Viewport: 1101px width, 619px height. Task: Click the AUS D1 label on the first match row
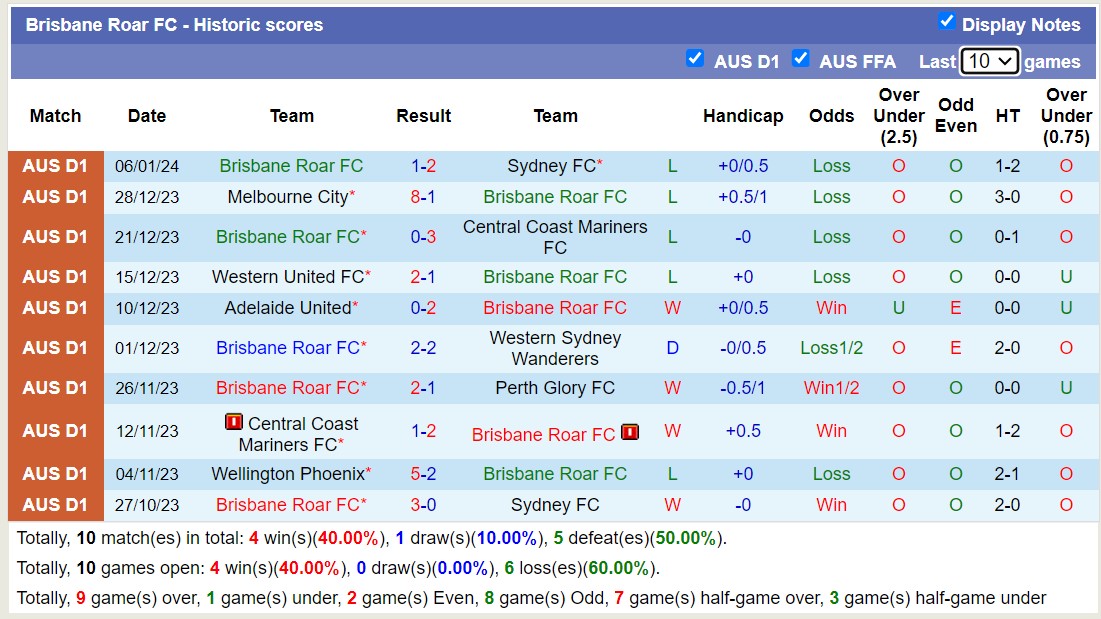point(55,166)
